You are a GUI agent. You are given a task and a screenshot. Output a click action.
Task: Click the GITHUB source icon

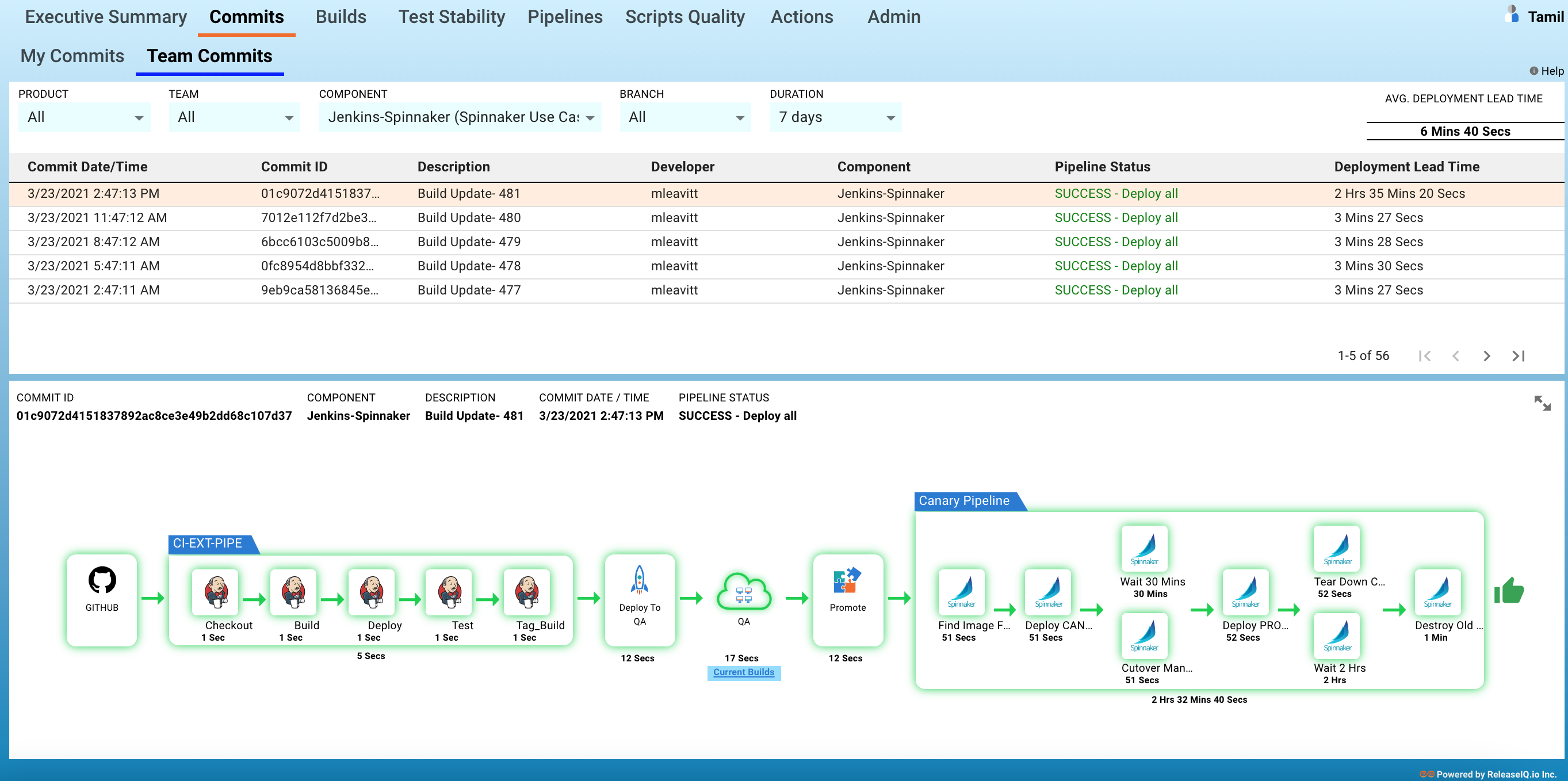click(x=102, y=581)
